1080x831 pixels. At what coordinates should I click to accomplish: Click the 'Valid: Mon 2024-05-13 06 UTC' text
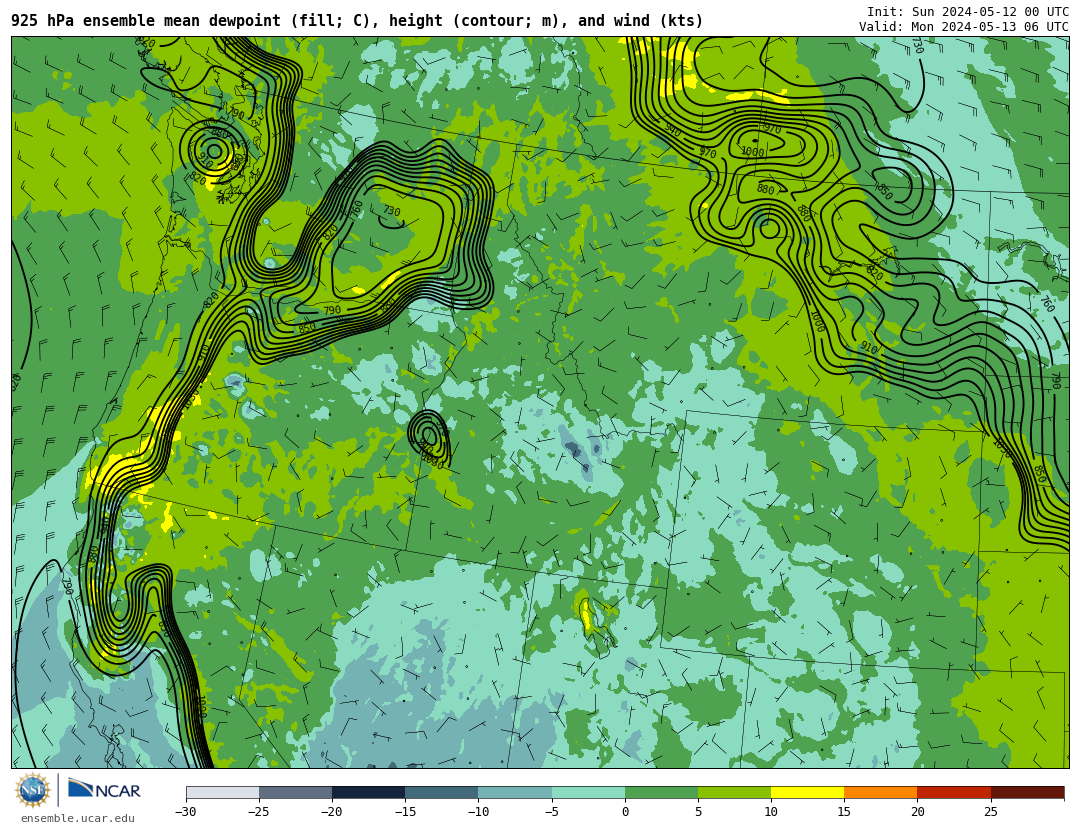click(x=964, y=27)
